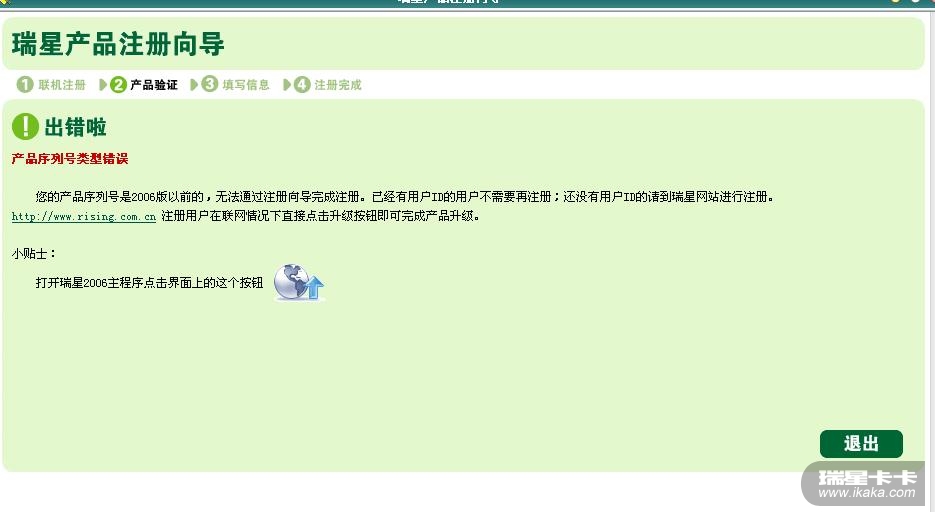Image resolution: width=935 pixels, height=512 pixels.
Task: Click the step 1 circle icon
Action: pyautogui.click(x=25, y=85)
